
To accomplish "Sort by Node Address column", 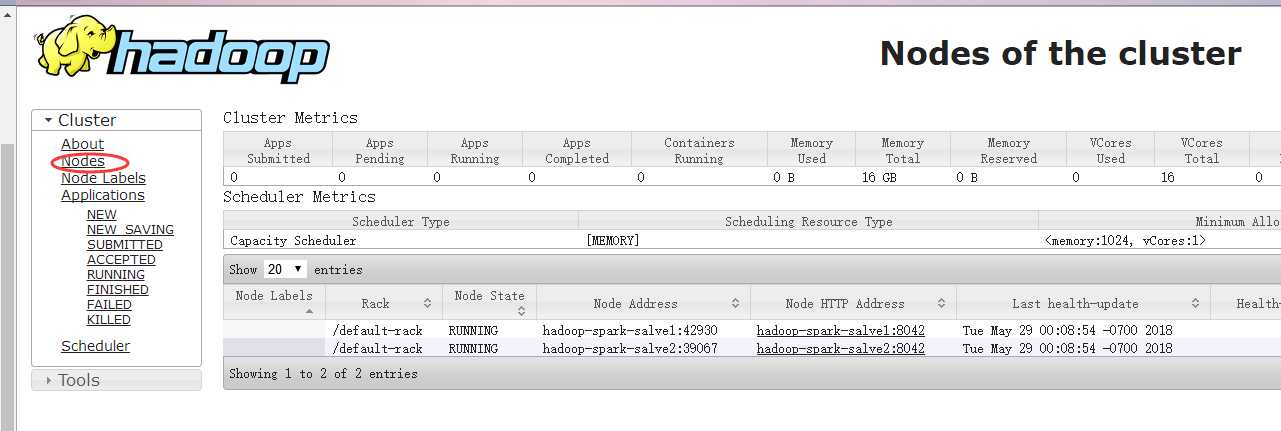I will pyautogui.click(x=643, y=303).
